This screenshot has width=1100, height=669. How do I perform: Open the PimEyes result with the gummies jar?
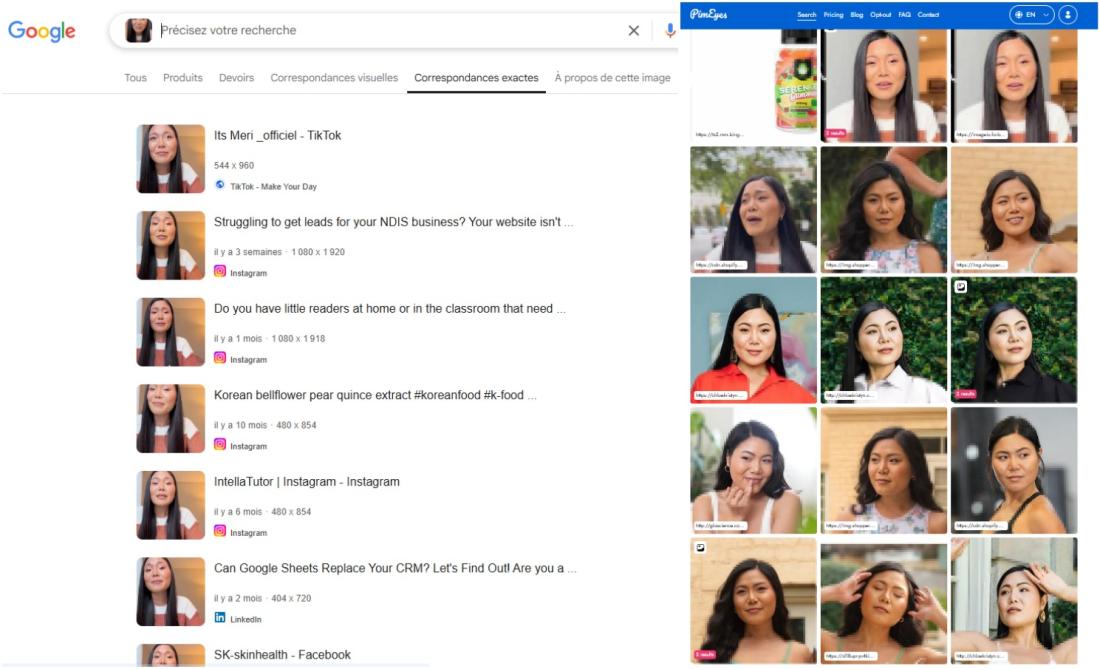click(753, 86)
